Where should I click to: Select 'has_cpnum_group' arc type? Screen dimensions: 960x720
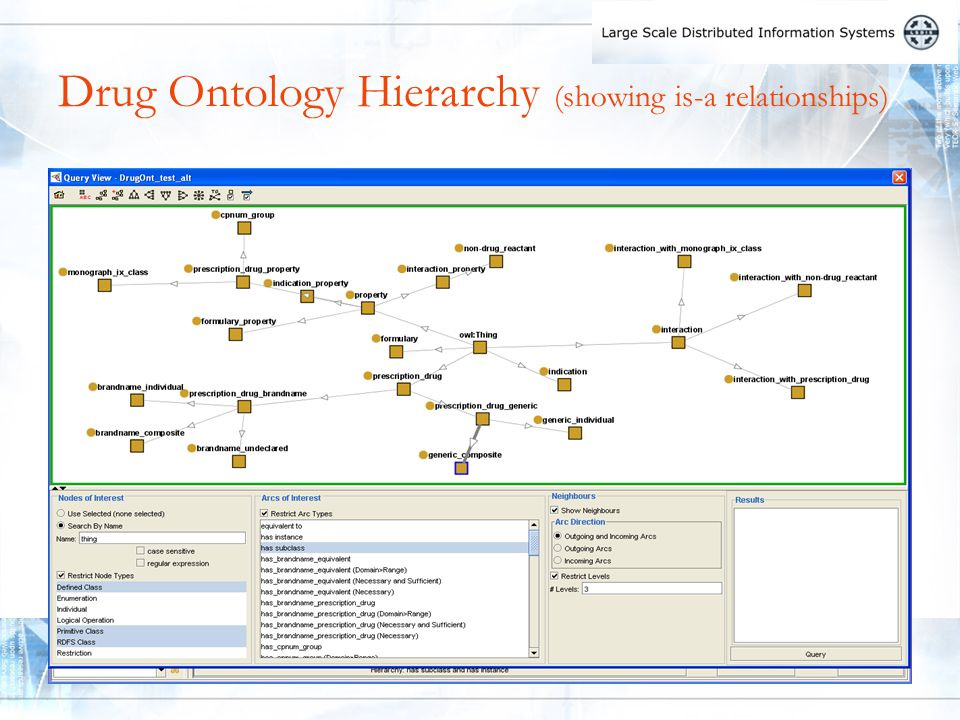394,647
